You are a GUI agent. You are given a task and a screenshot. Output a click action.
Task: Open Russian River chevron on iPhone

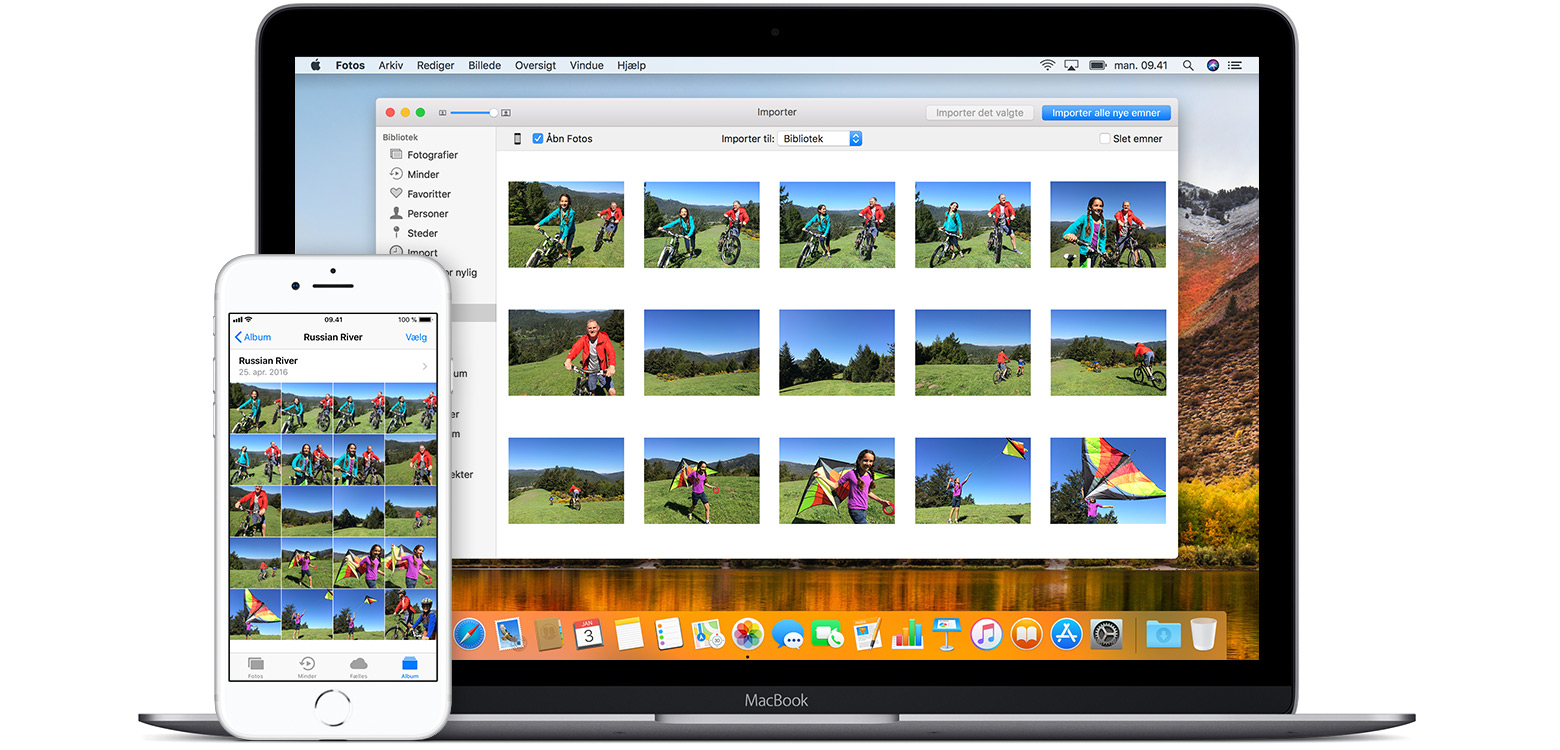coord(425,367)
